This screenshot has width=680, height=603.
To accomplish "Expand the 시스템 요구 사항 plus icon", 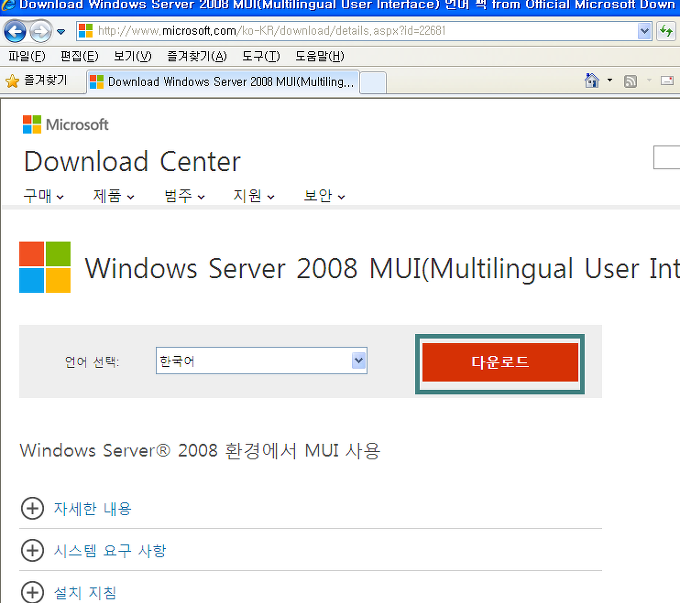I will click(x=33, y=551).
